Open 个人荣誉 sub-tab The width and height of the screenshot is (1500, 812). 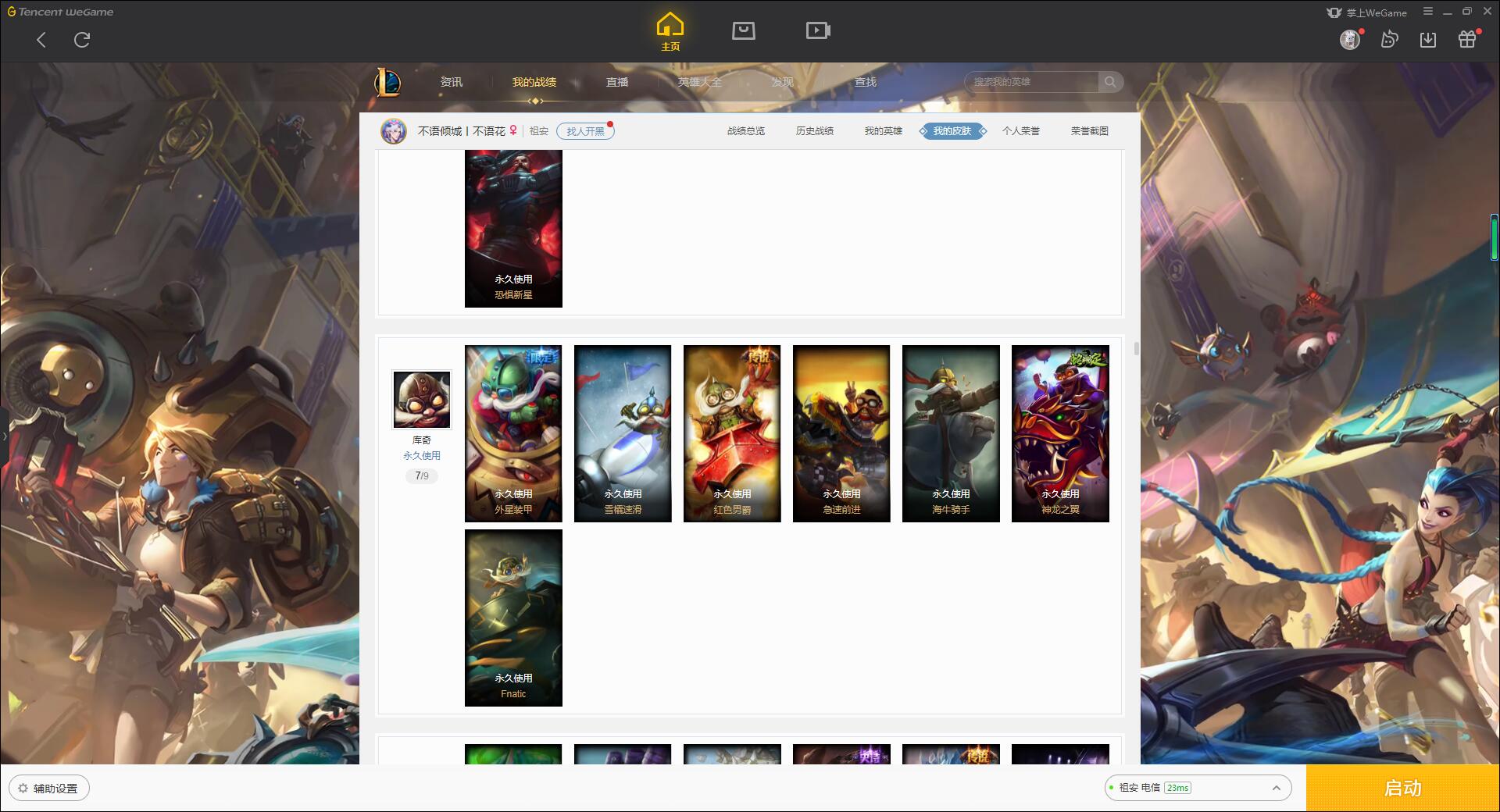(x=1021, y=131)
